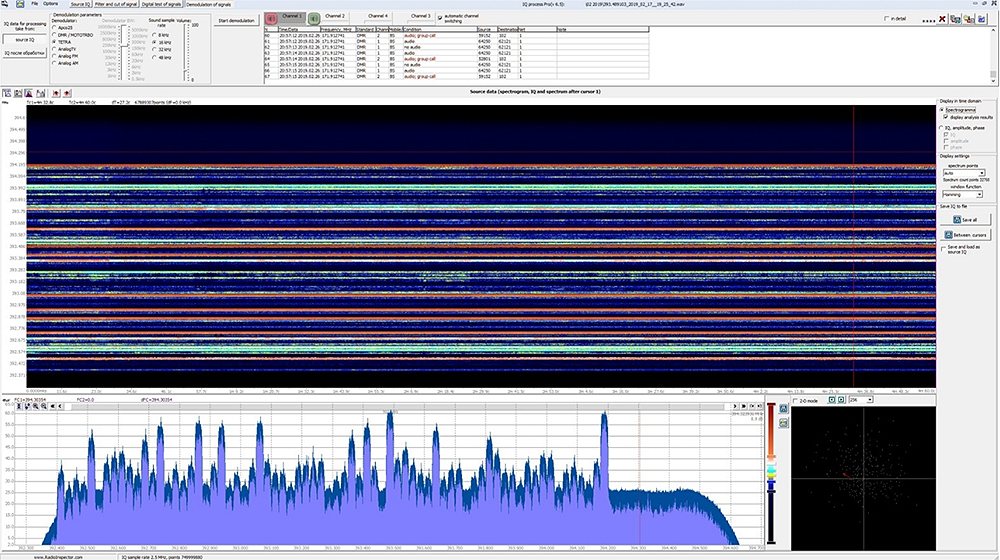Click the Start demodulation button

pyautogui.click(x=236, y=21)
